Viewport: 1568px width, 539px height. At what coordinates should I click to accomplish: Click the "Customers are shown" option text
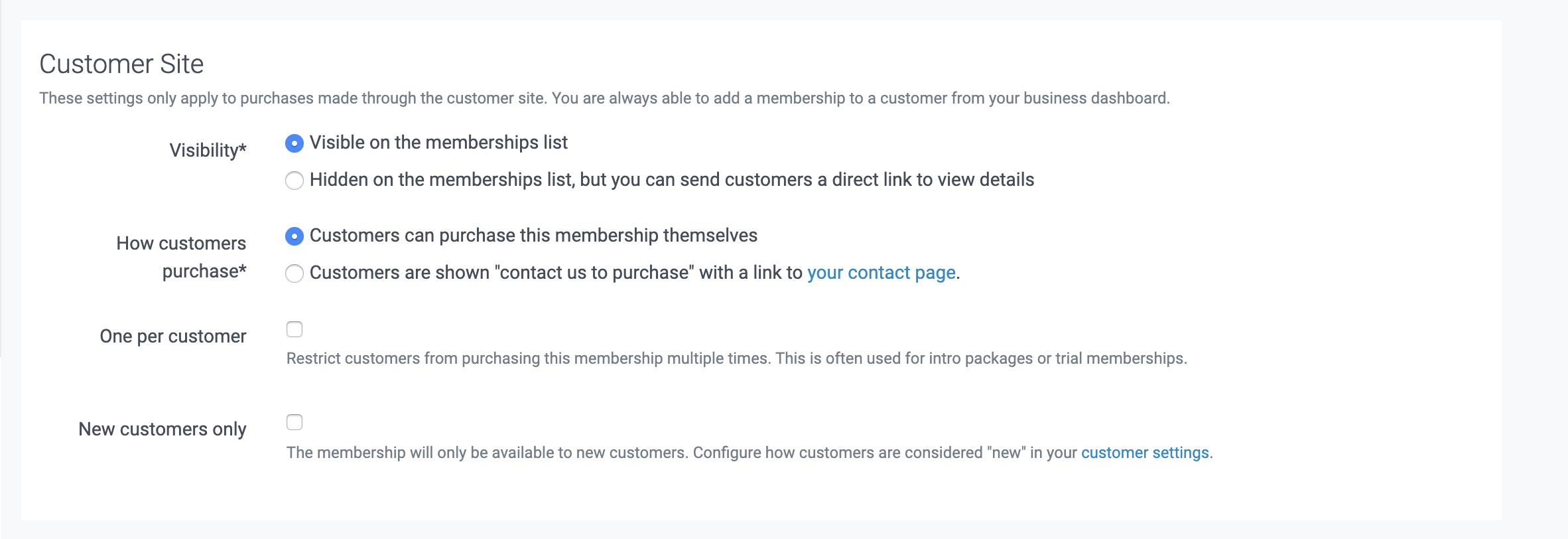(399, 273)
